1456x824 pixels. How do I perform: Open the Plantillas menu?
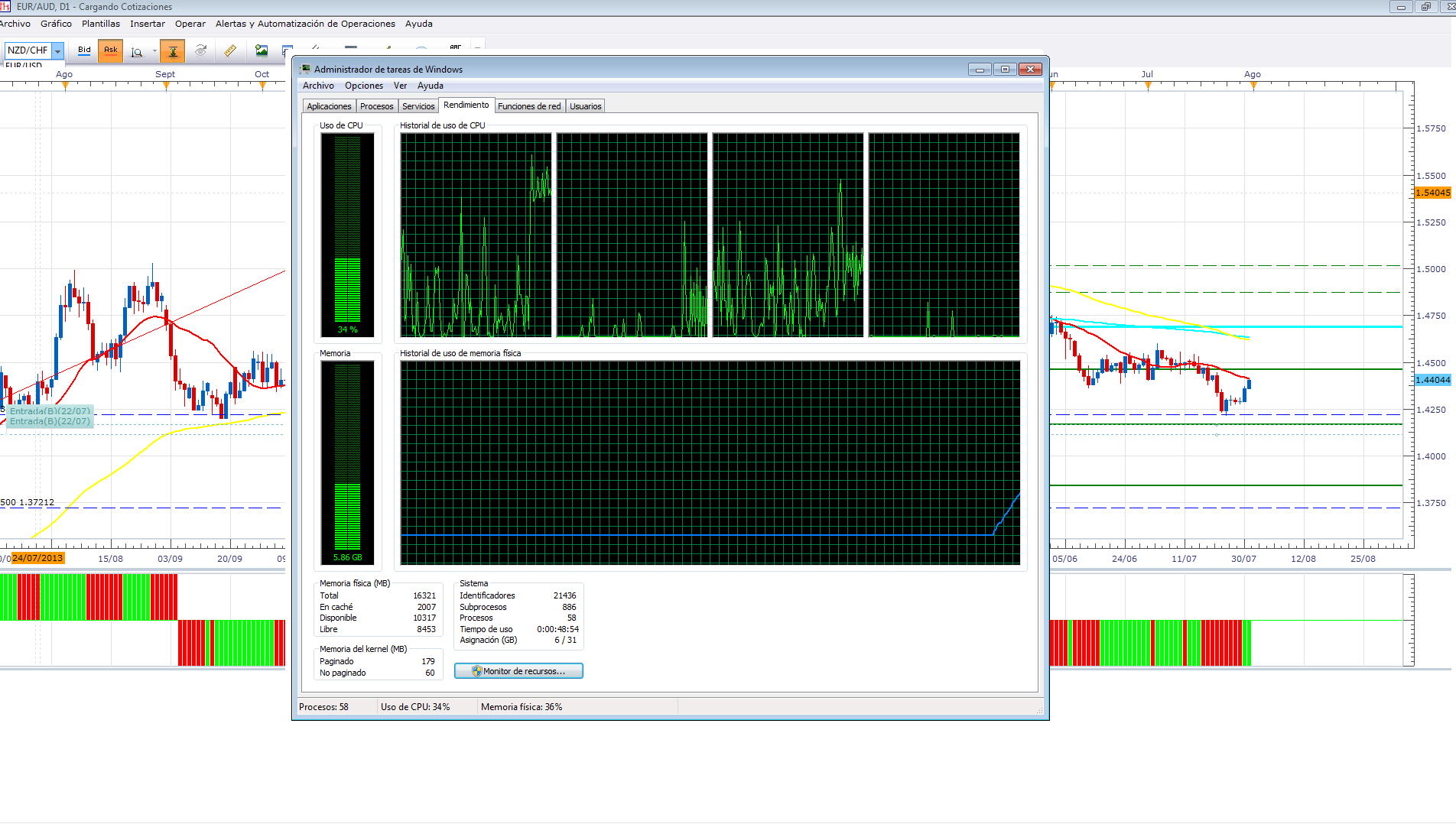click(101, 24)
